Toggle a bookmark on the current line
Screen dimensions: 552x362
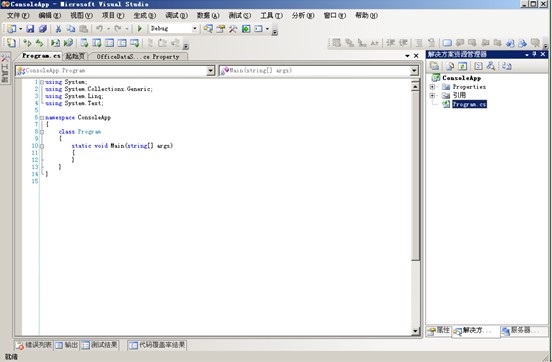447,43
